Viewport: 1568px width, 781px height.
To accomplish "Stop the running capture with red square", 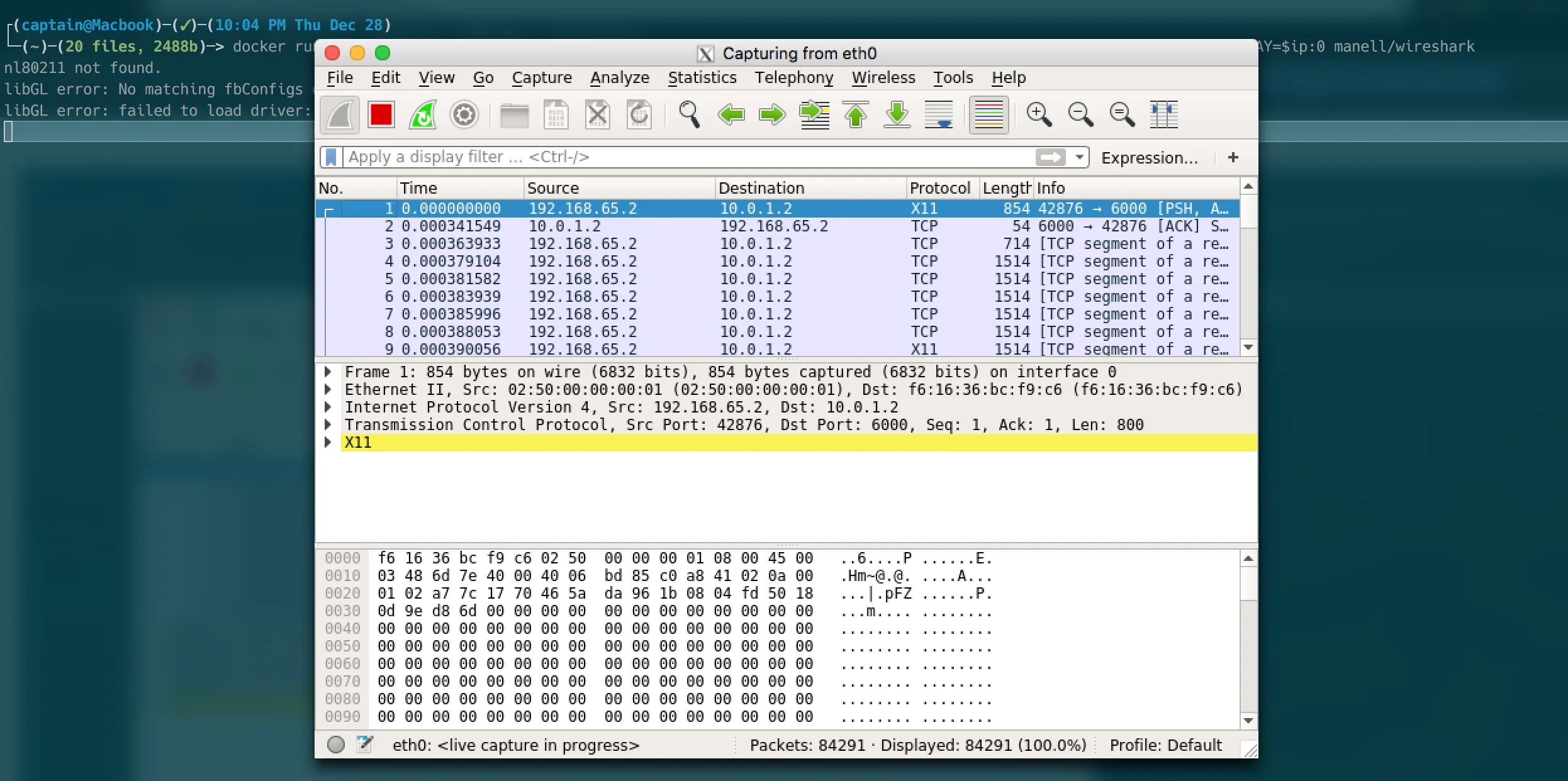I will pos(381,115).
